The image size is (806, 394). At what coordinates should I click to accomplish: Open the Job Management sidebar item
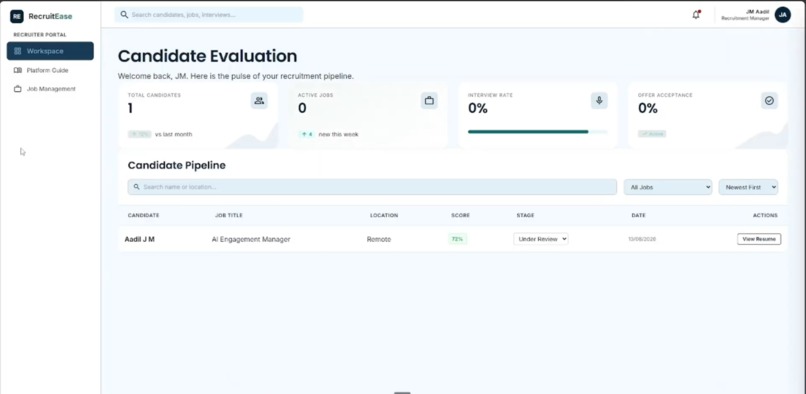tap(50, 89)
